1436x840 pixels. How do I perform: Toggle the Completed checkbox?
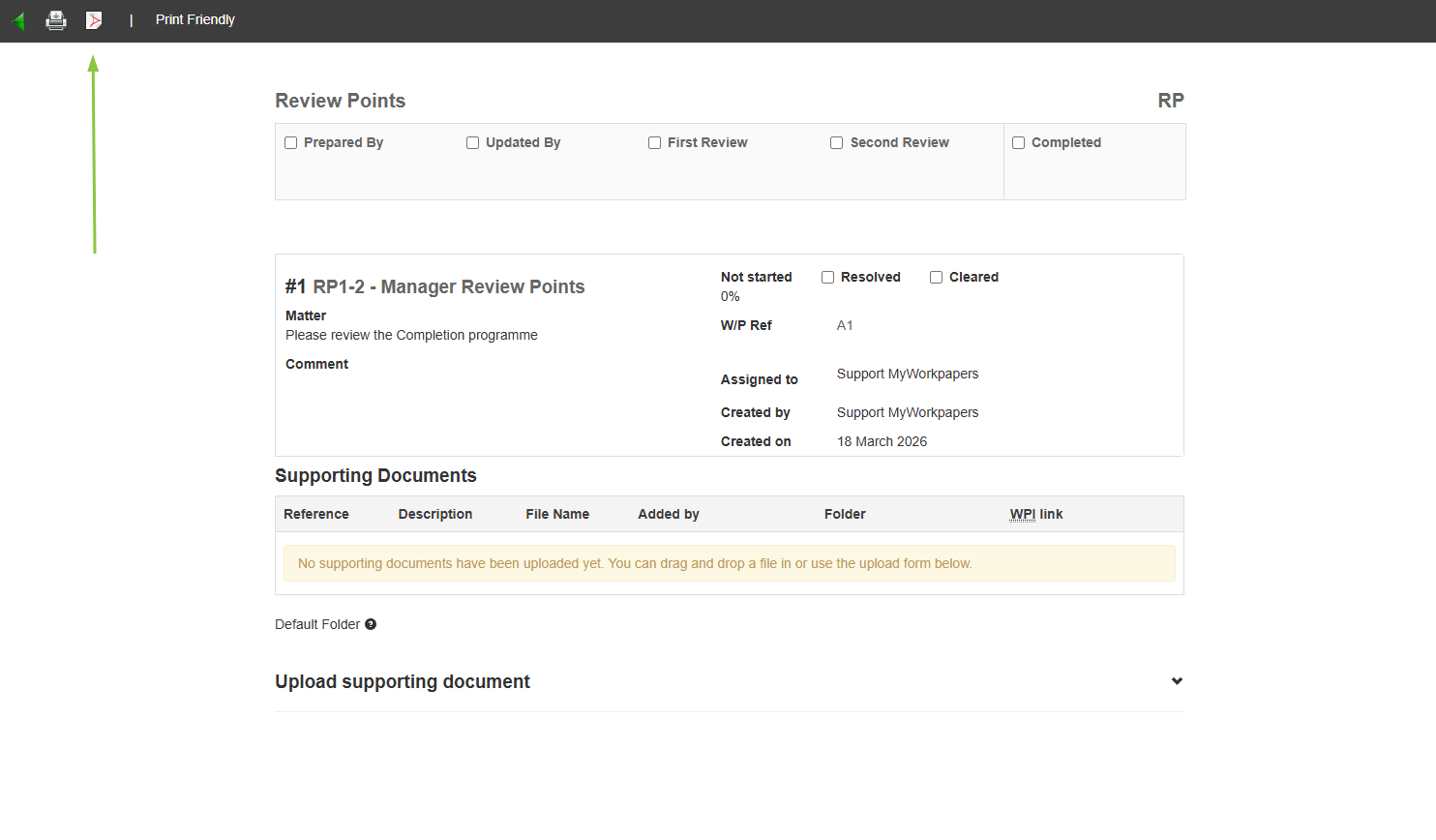click(x=1019, y=143)
